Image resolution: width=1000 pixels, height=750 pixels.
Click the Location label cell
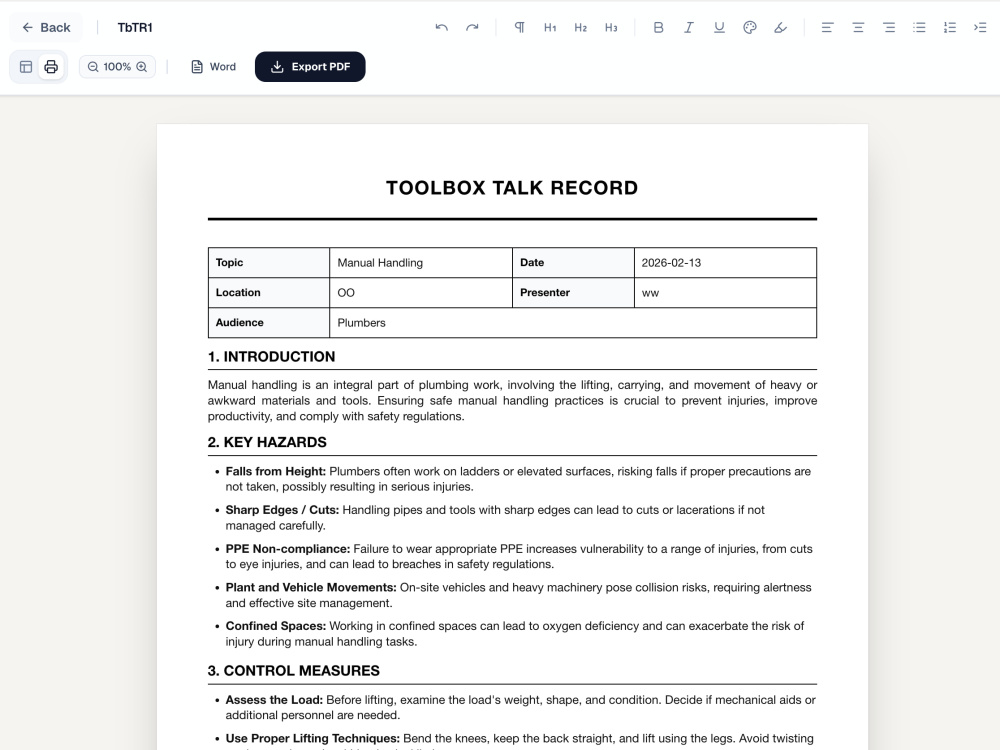coord(268,293)
